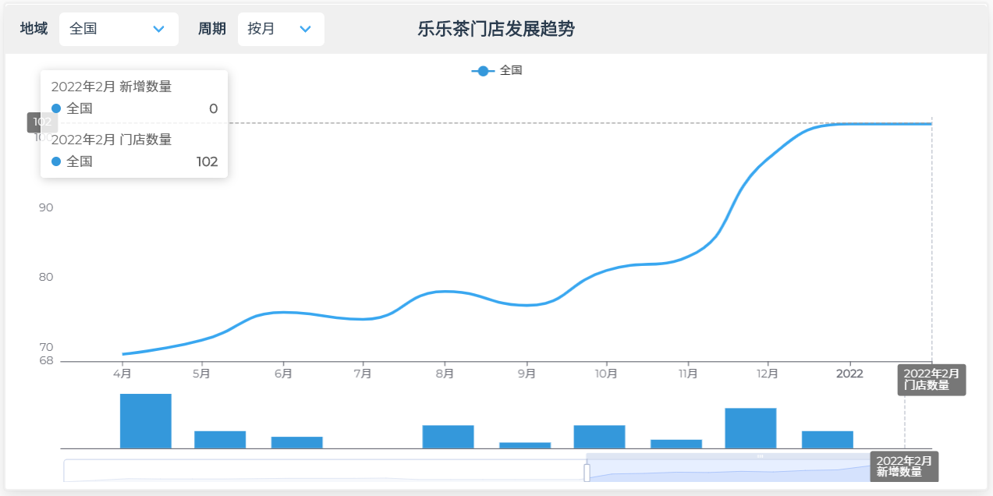Click the 2022年2月 门店数量 axis pointer label
Image resolution: width=993 pixels, height=496 pixels.
[930, 379]
